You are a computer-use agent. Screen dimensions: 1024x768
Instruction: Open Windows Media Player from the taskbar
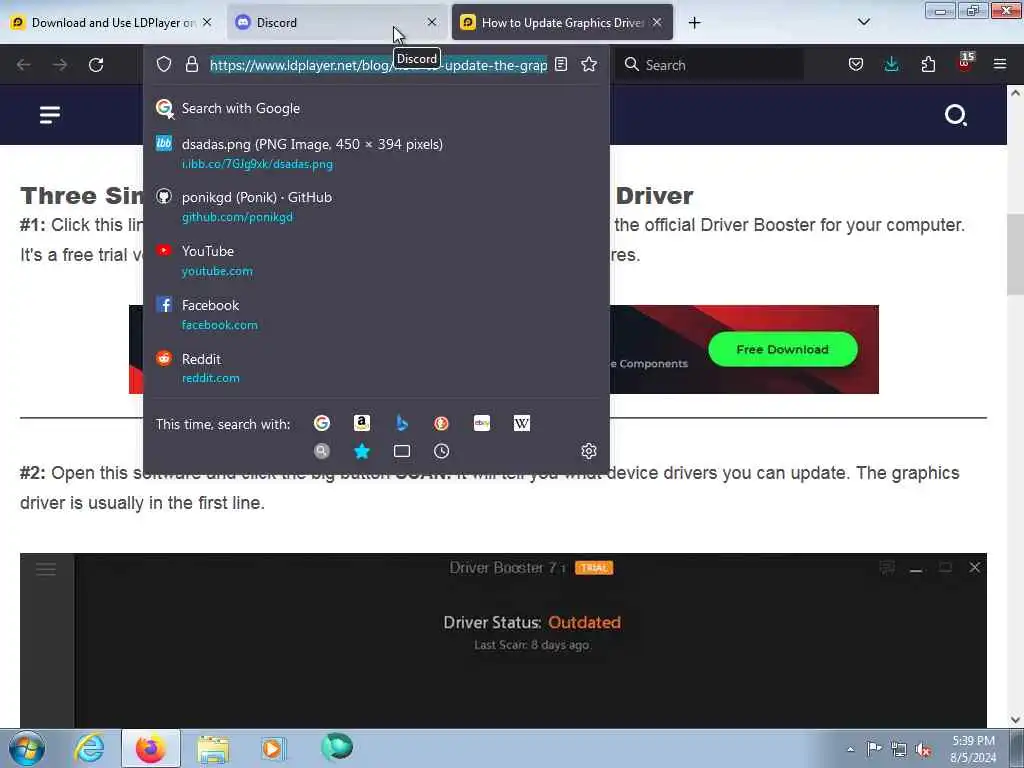tap(273, 748)
